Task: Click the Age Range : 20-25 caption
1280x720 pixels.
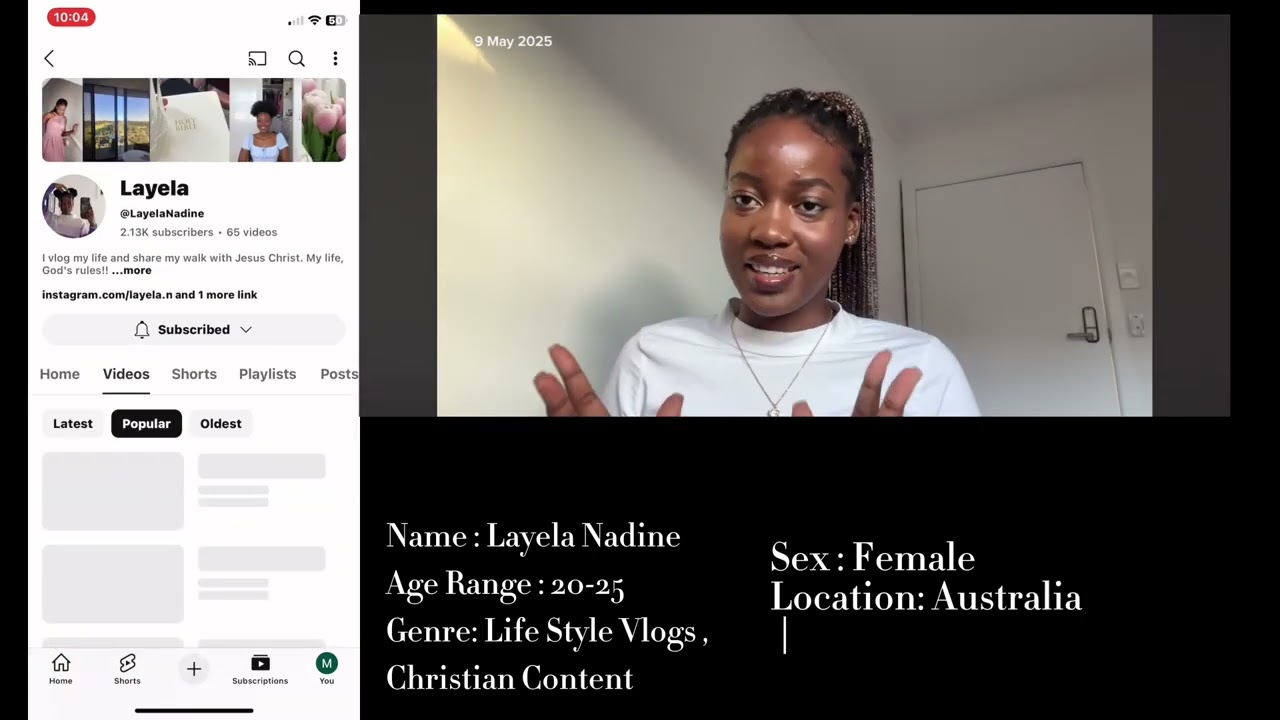Action: click(505, 584)
